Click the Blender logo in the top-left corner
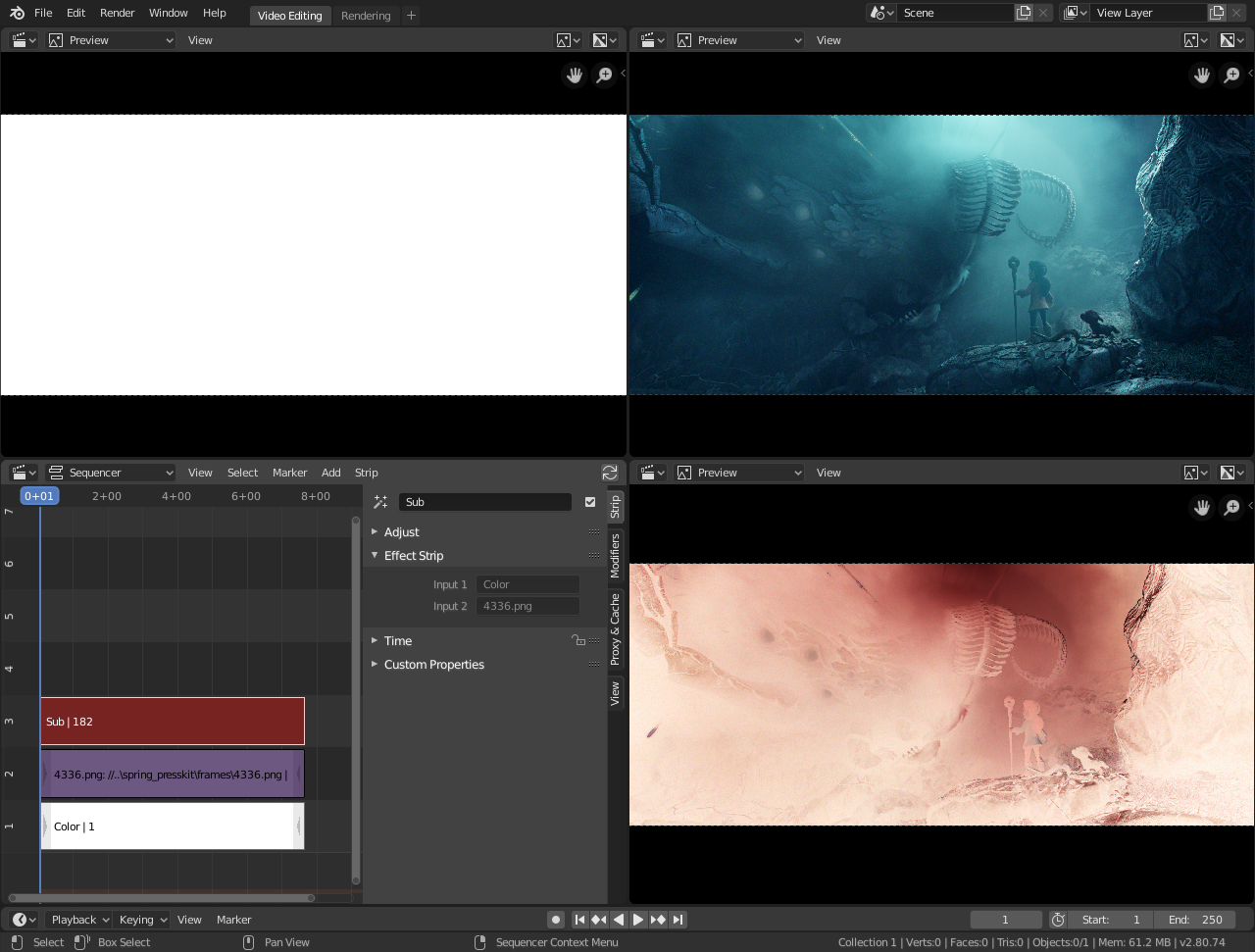Screen dimensions: 1255x952 click(15, 12)
